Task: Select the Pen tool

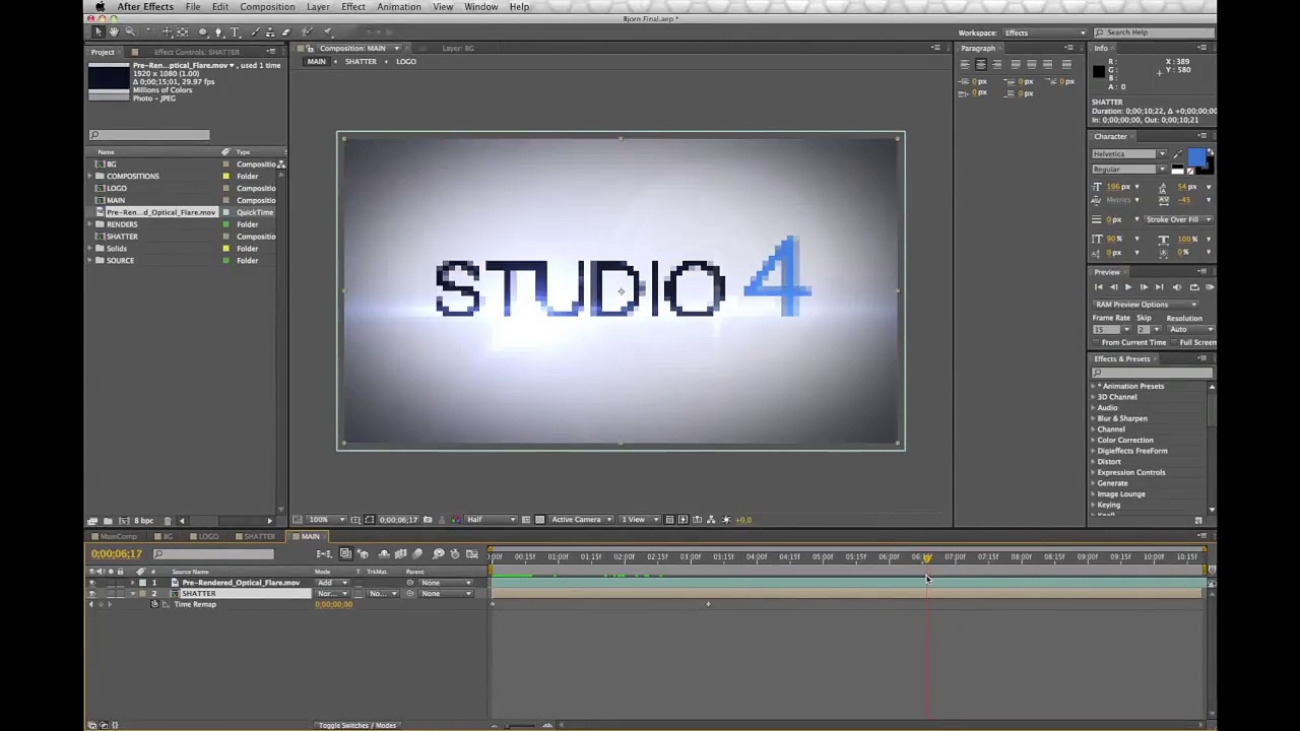Action: (218, 32)
